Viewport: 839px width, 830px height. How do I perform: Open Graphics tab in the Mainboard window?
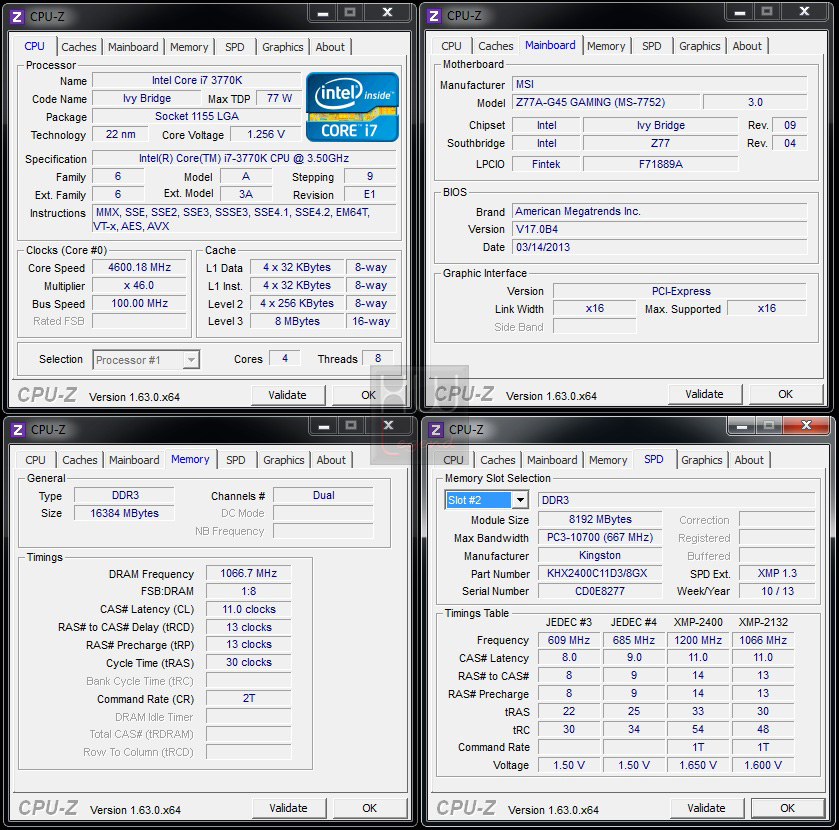pyautogui.click(x=699, y=46)
